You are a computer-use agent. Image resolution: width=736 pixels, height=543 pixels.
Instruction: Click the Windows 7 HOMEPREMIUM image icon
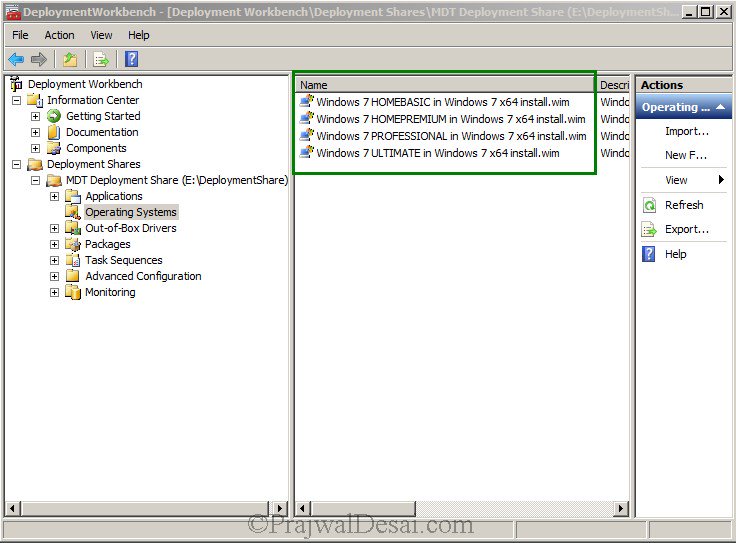point(307,118)
